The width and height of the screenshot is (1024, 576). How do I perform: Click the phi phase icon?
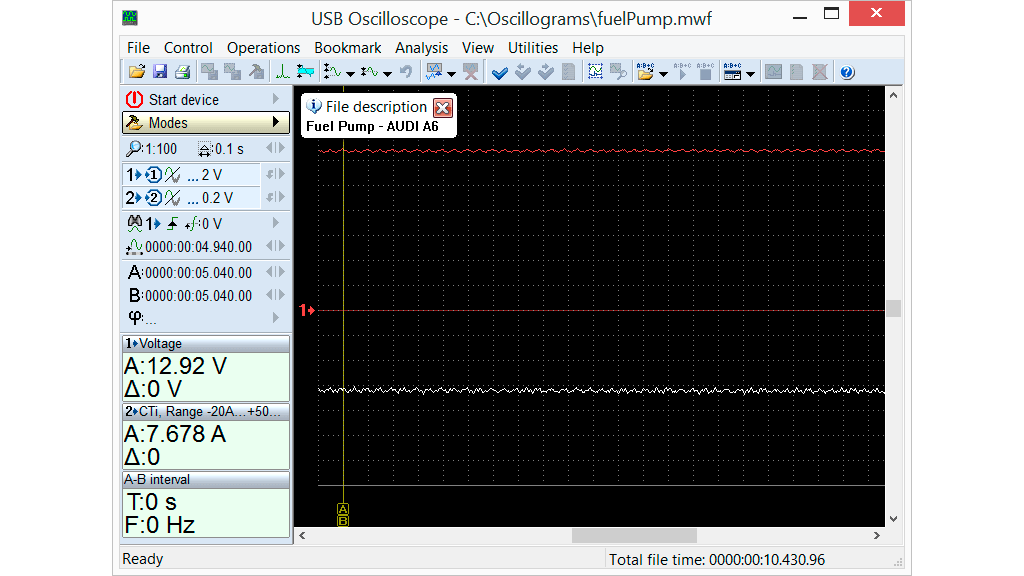click(135, 317)
